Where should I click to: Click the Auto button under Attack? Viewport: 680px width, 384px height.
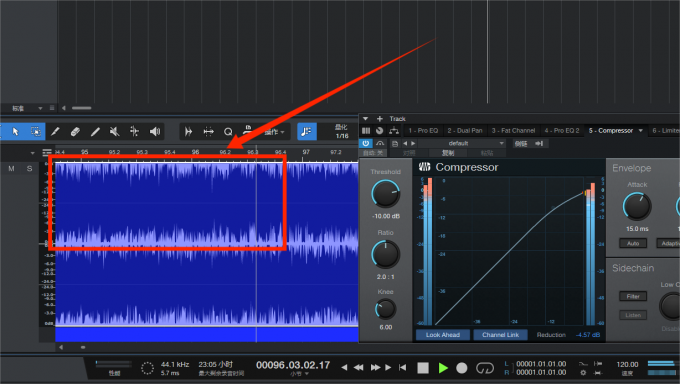tap(633, 243)
